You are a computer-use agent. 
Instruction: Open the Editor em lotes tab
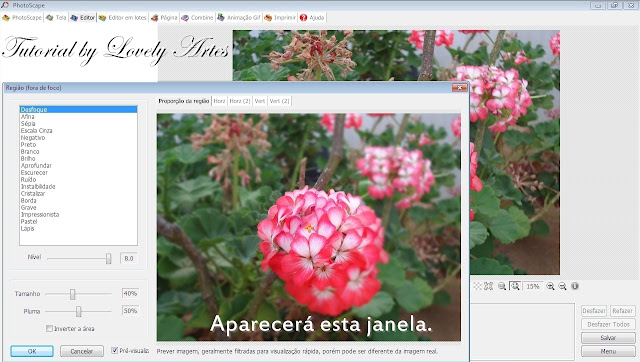pos(122,18)
